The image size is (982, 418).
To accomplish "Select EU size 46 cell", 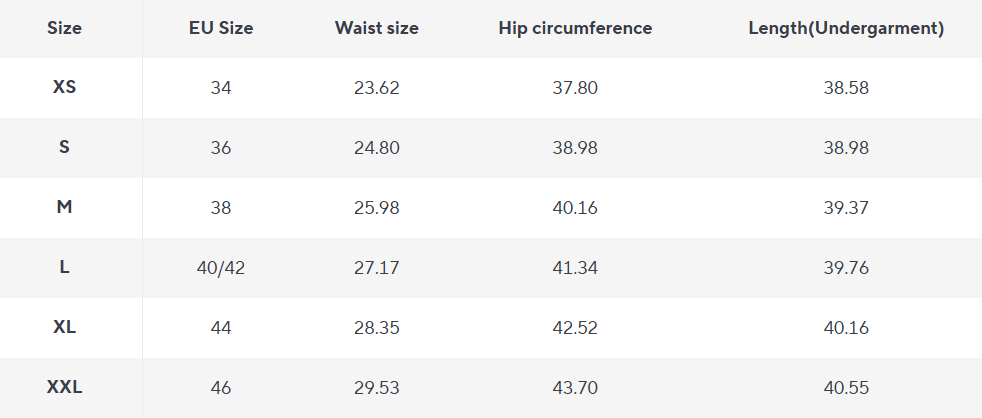I will click(x=221, y=387).
